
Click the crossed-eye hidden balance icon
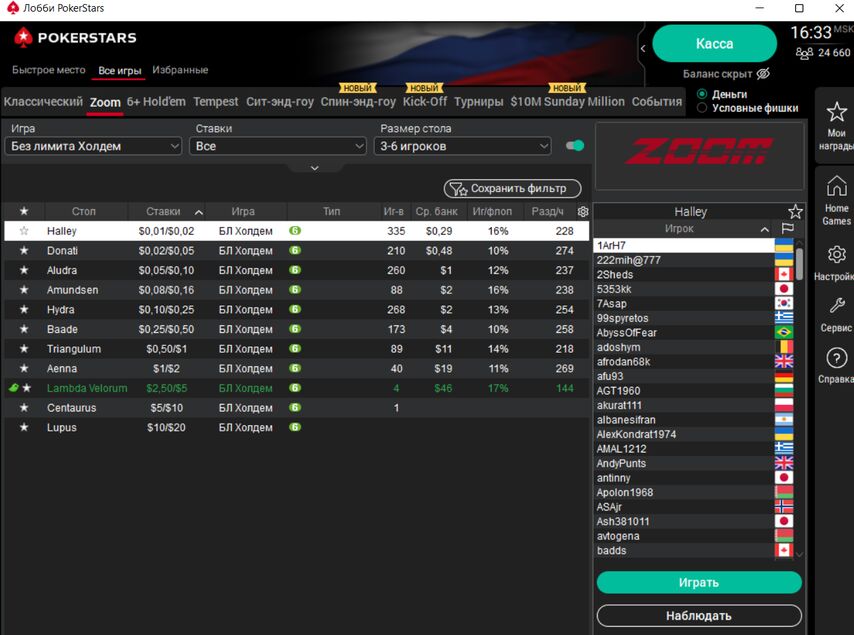point(763,74)
